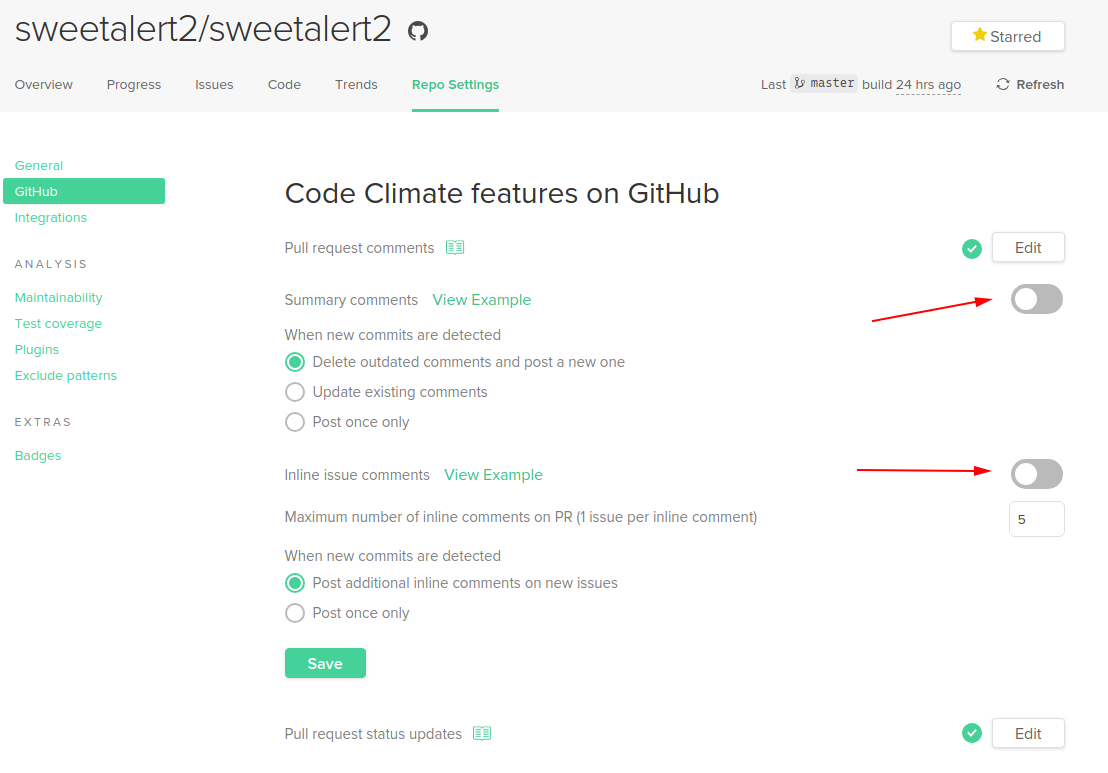Screen dimensions: 1108x773
Task: Click the Save button
Action: [x=325, y=662]
